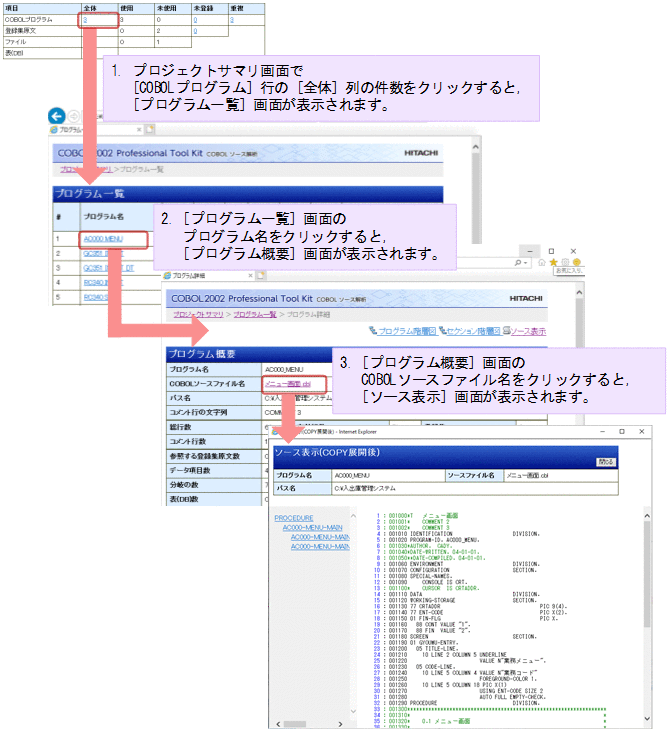Click the Internet Explorer icon in the source window title bar

[275, 432]
